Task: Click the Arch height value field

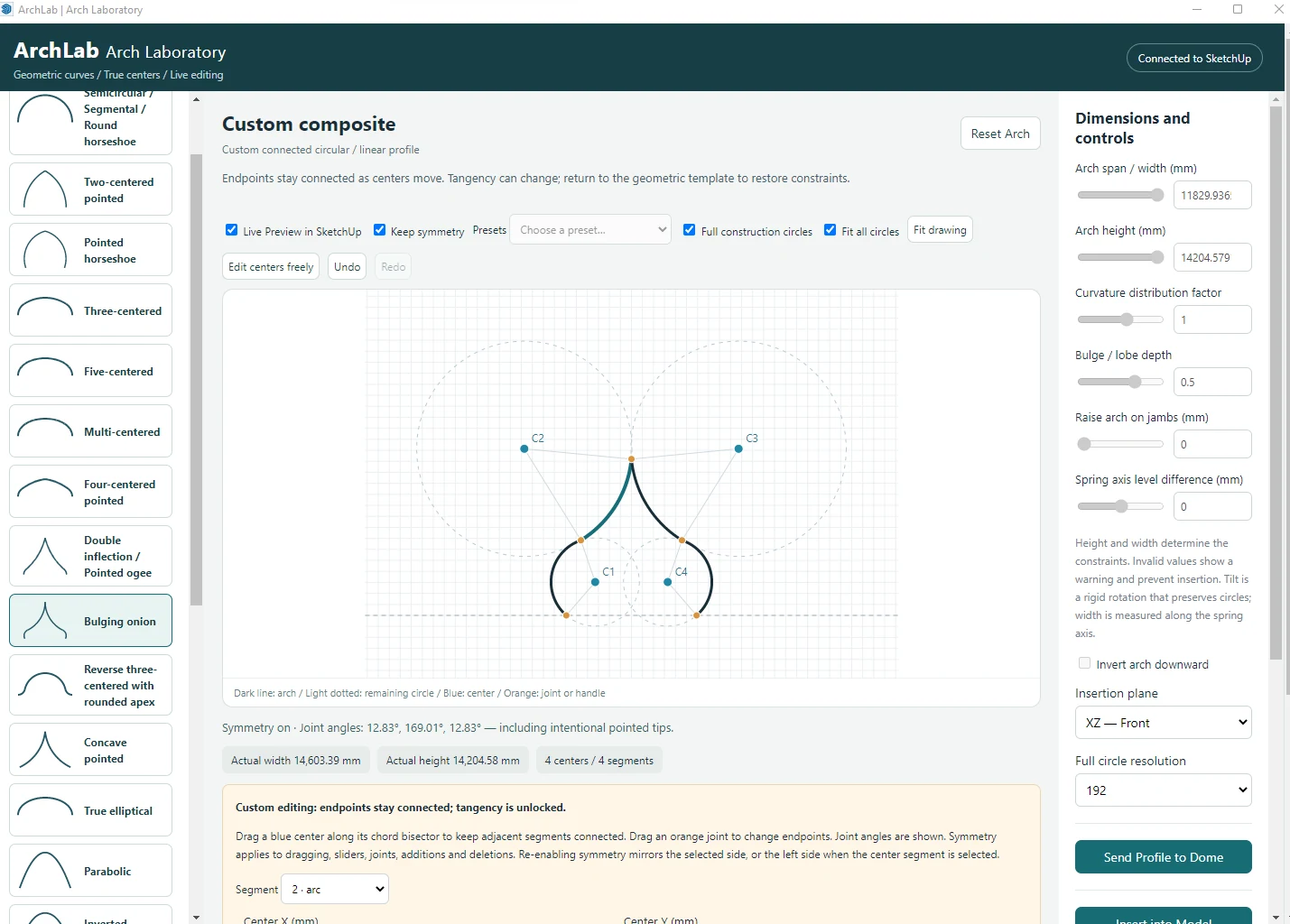Action: 1212,257
